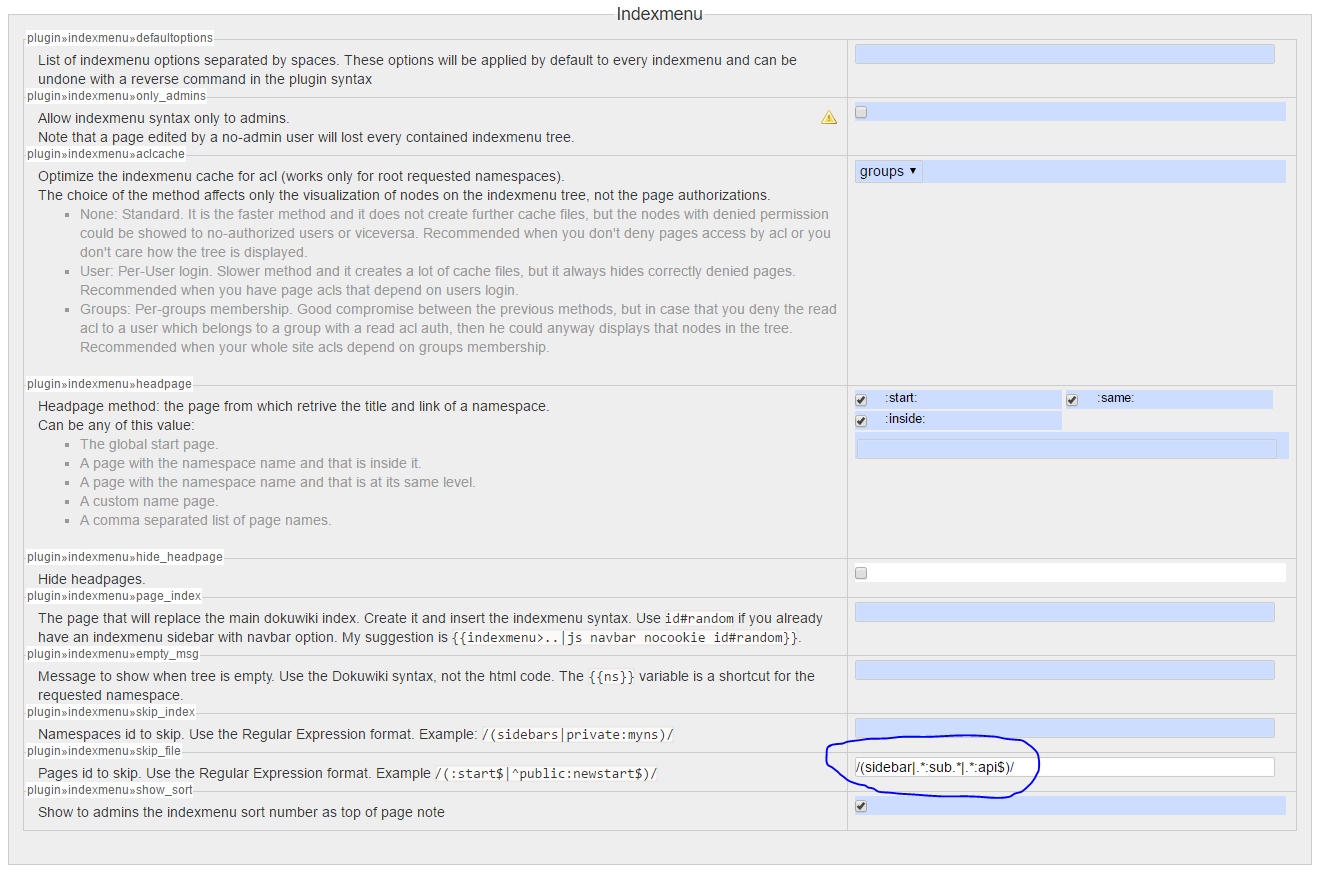Click the /(sidebars|private:myns)/ example code

click(577, 735)
